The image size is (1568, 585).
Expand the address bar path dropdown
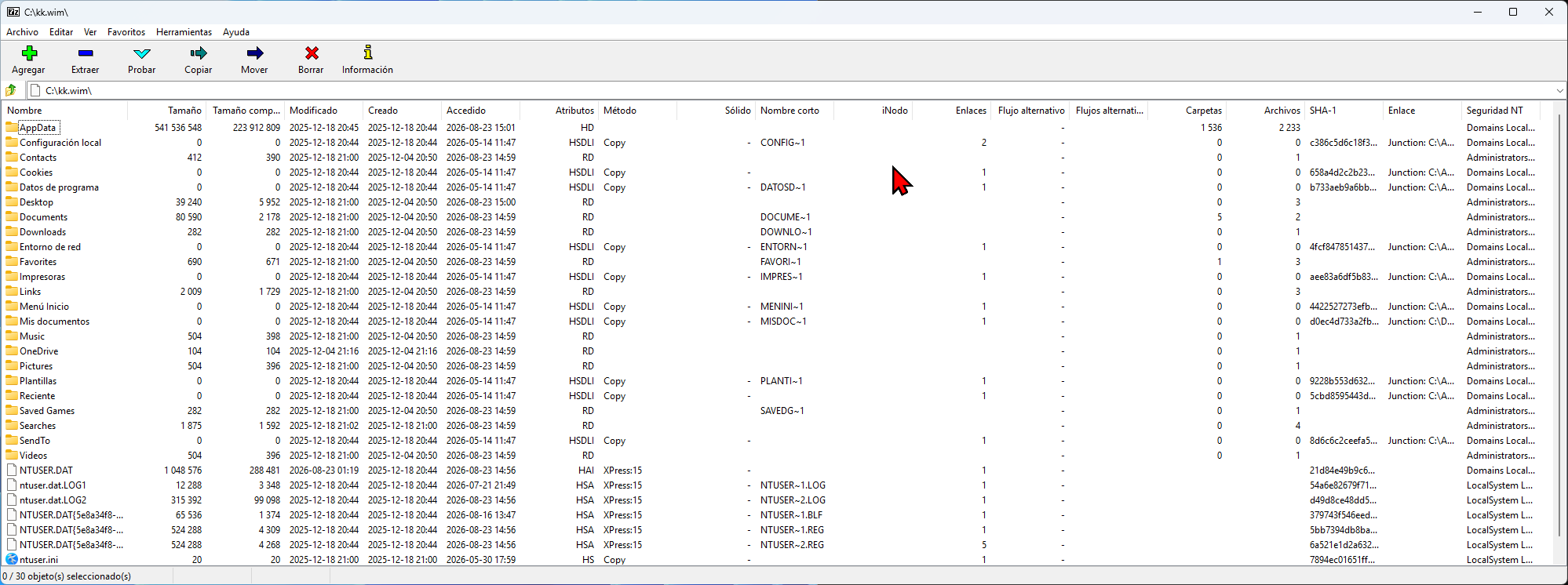(1559, 90)
